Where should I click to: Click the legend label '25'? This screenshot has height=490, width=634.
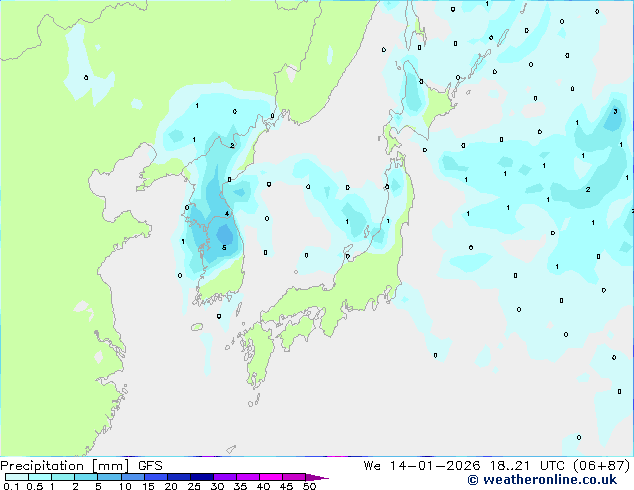tap(194, 486)
